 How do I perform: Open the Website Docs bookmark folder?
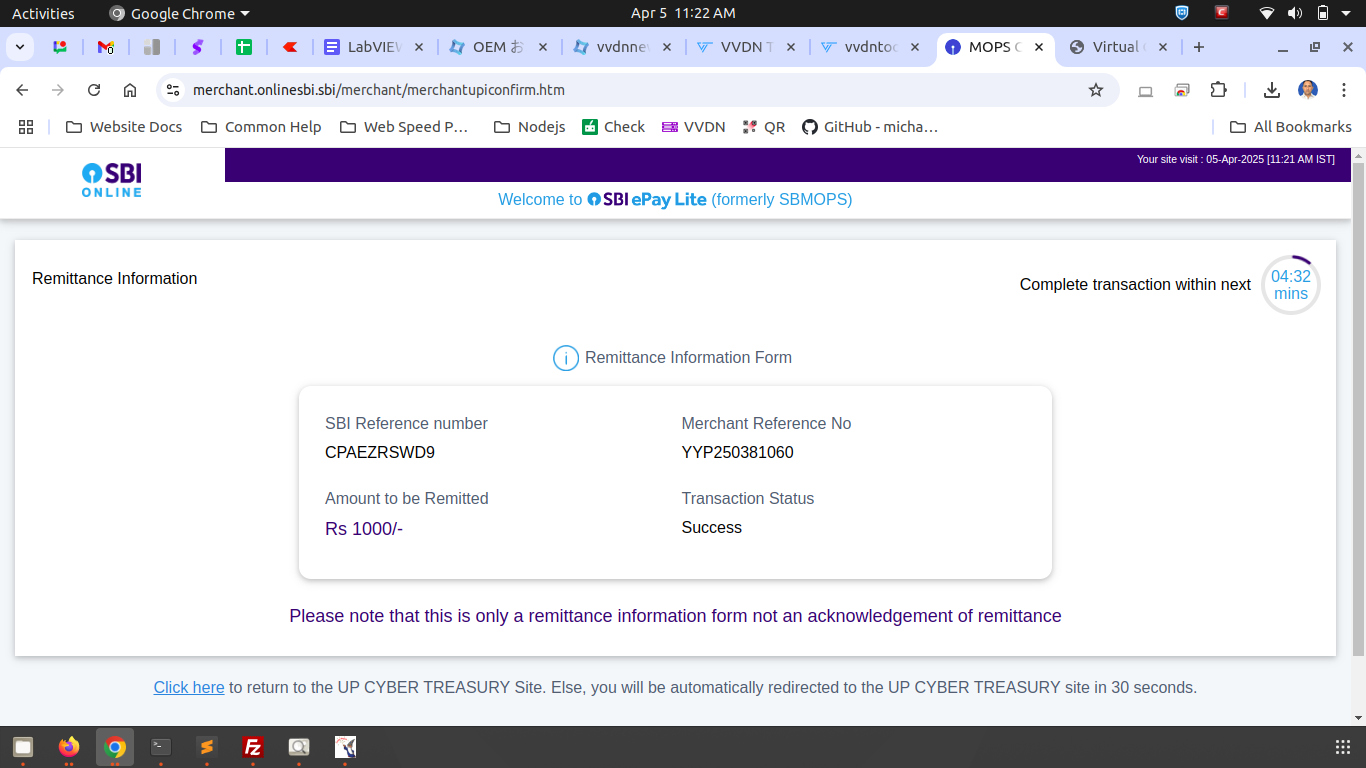click(124, 127)
